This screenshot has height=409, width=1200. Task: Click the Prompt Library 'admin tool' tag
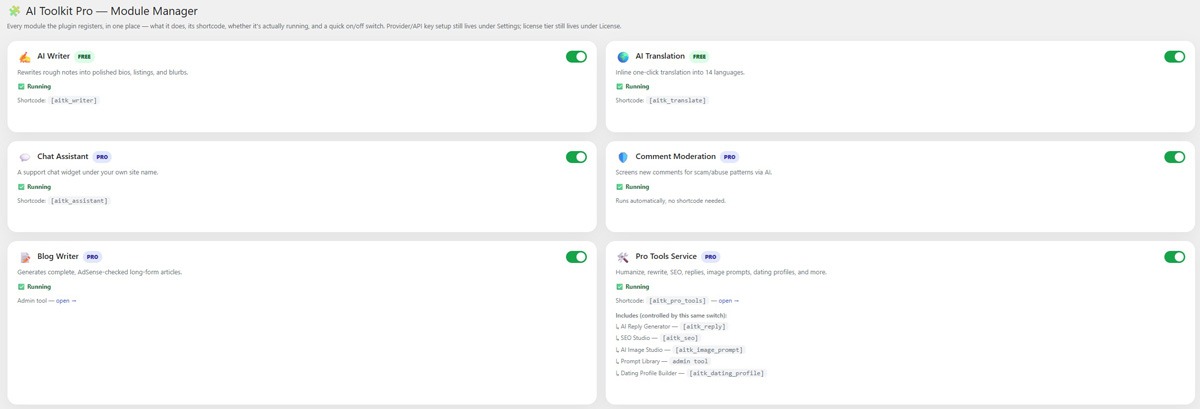click(x=690, y=361)
